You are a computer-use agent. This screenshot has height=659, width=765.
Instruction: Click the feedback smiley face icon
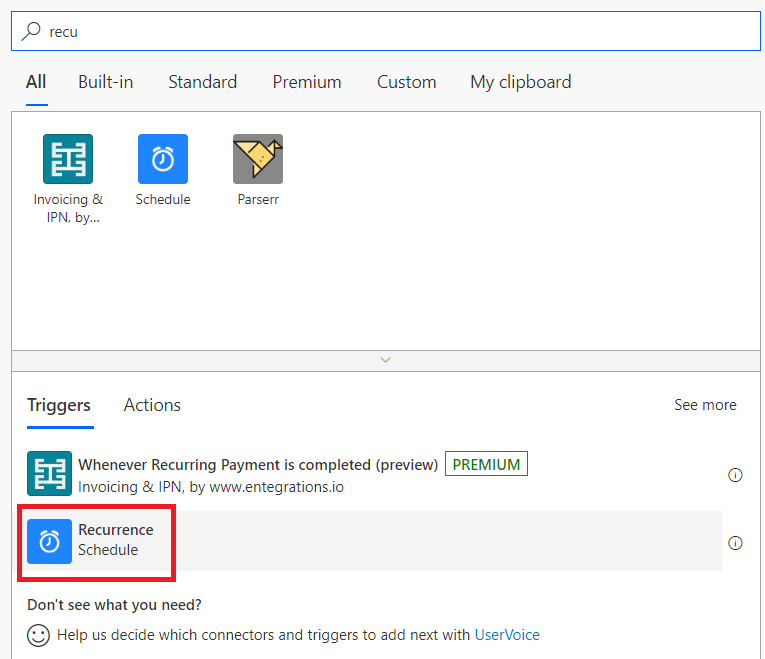click(38, 635)
